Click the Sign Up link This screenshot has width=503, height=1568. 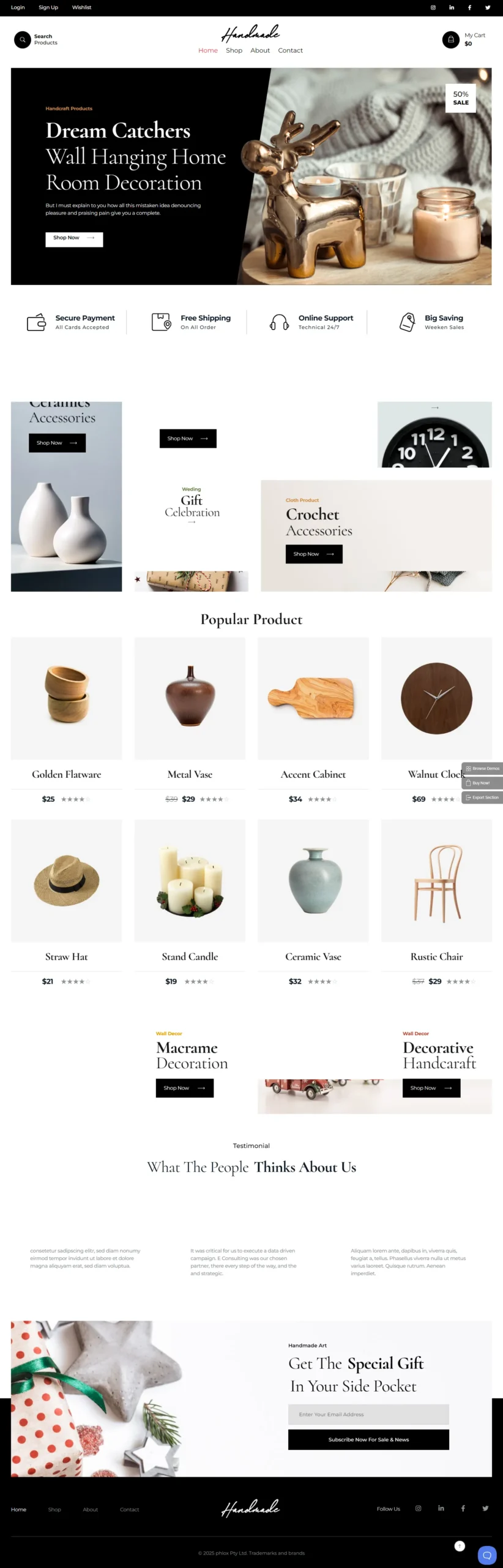[48, 7]
